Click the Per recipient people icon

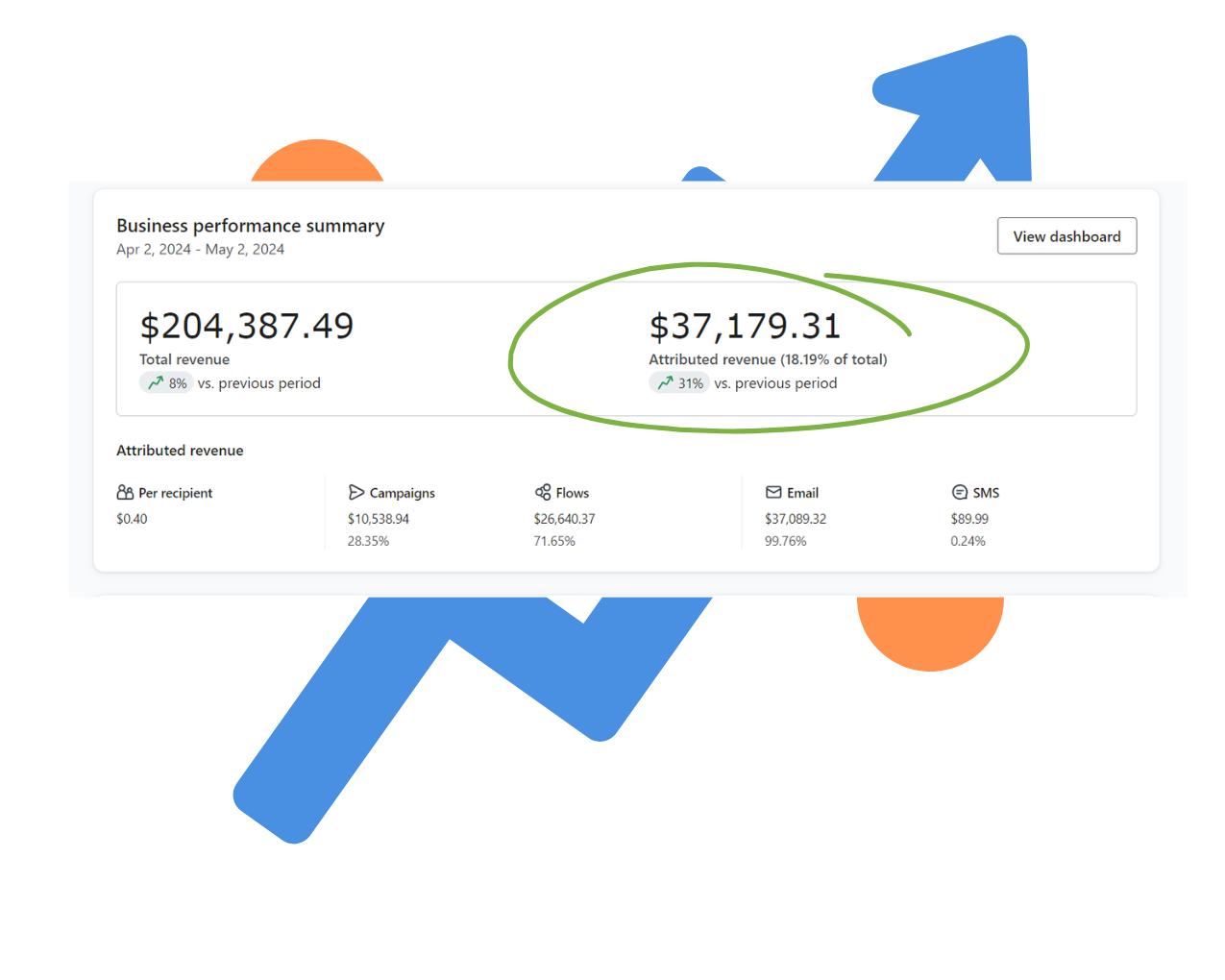click(125, 493)
